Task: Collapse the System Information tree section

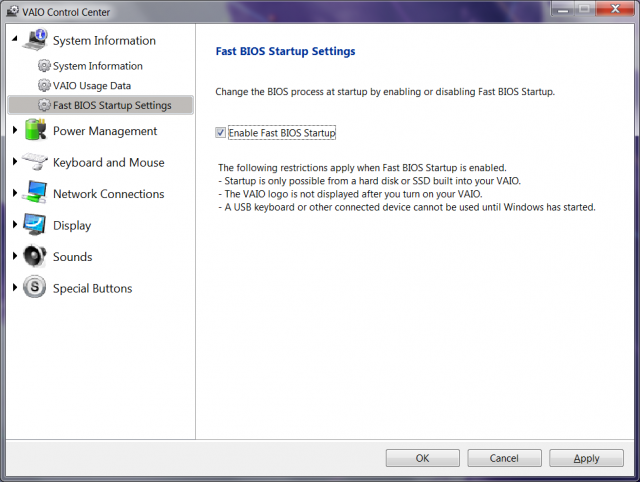Action: coord(15,39)
